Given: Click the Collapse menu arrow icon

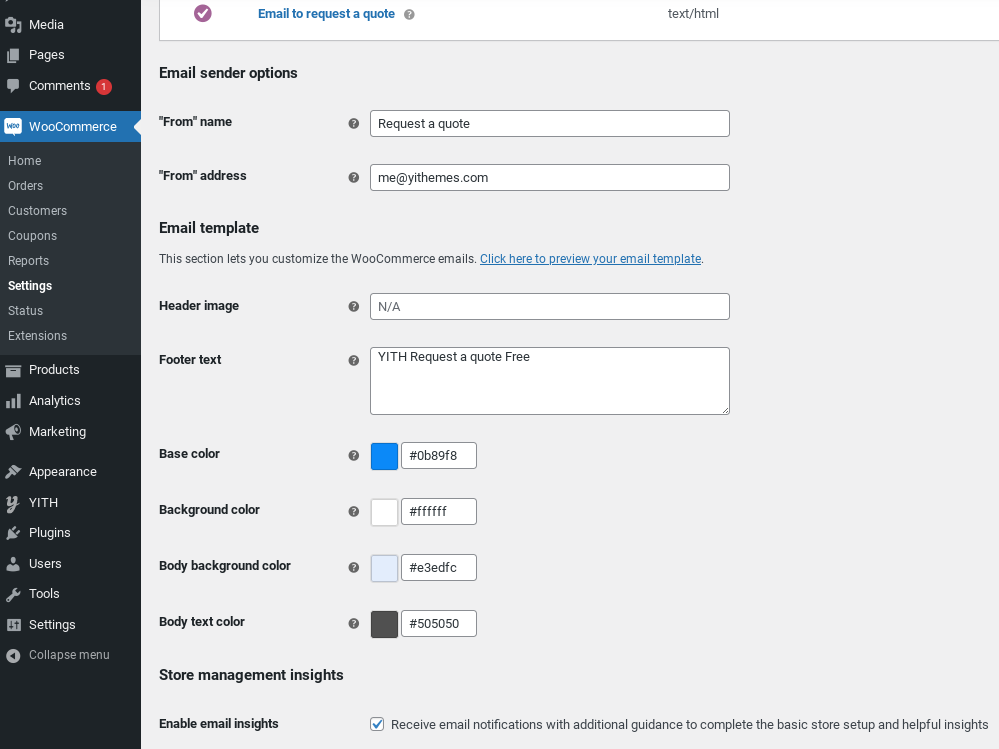Looking at the screenshot, I should point(13,655).
